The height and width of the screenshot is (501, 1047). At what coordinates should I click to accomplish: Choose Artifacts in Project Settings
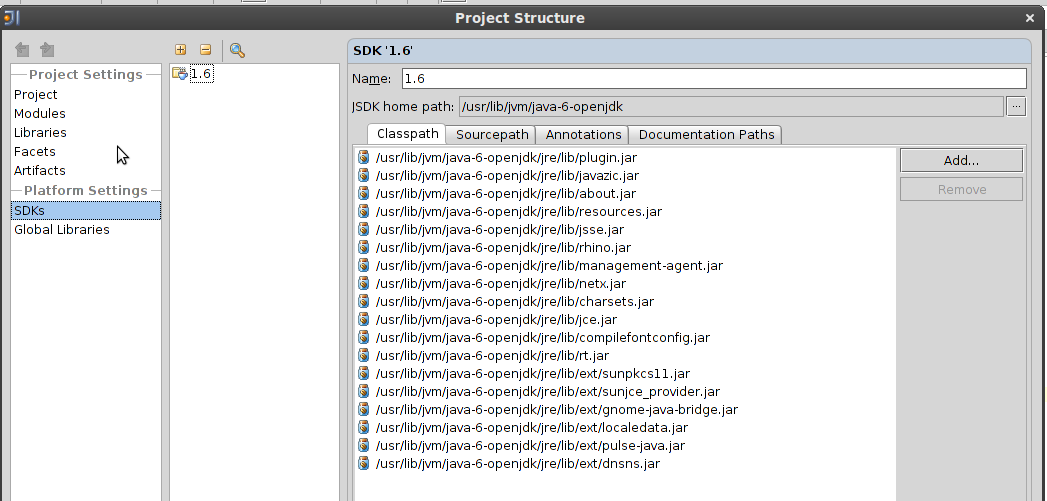[40, 171]
